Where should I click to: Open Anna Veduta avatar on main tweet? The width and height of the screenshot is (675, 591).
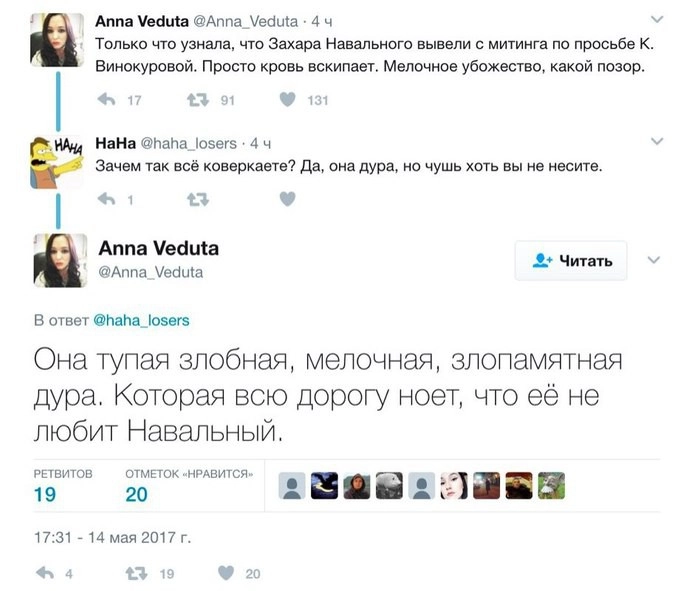coord(60,260)
